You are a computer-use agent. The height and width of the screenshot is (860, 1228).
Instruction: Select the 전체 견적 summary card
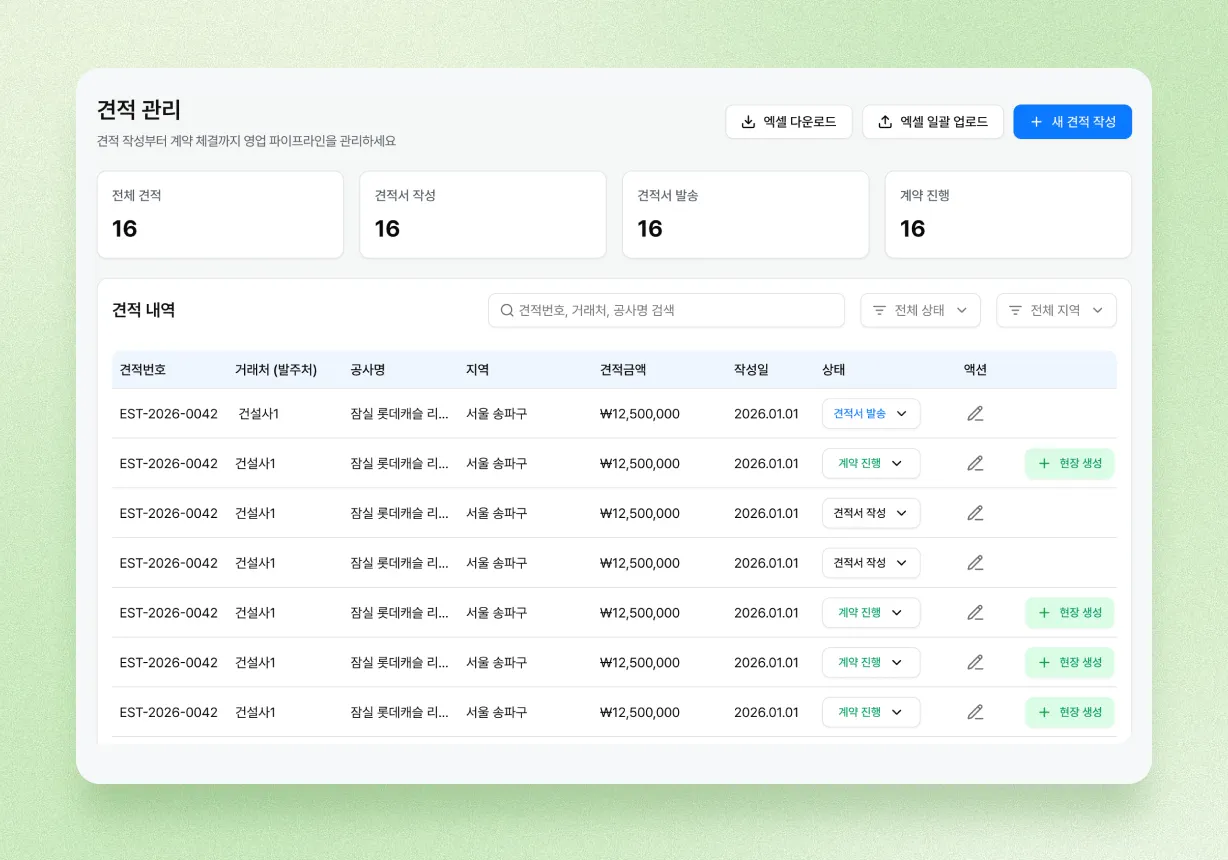coord(220,215)
